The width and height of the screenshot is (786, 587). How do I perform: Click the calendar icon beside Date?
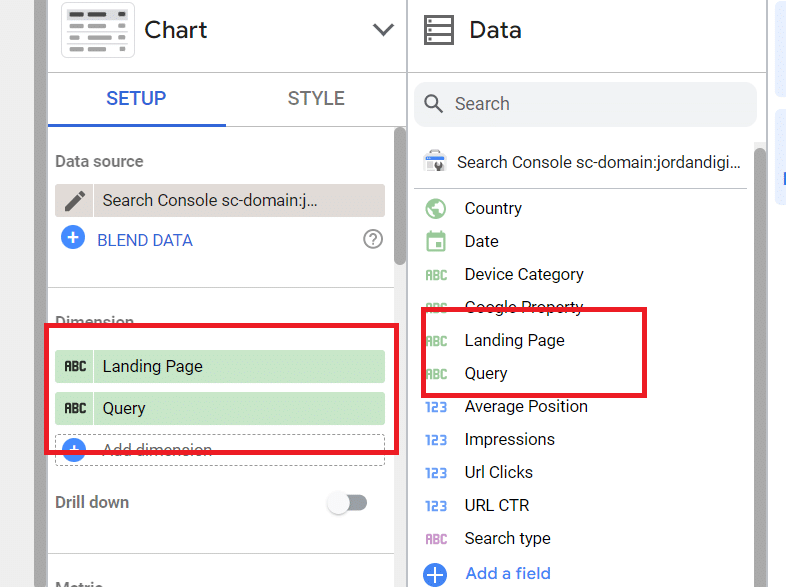(x=436, y=241)
